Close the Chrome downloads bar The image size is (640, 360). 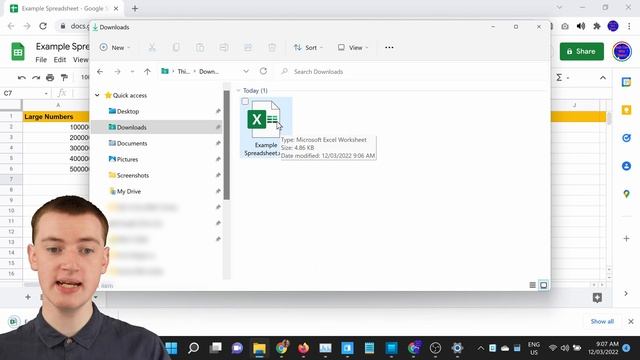pyautogui.click(x=631, y=321)
